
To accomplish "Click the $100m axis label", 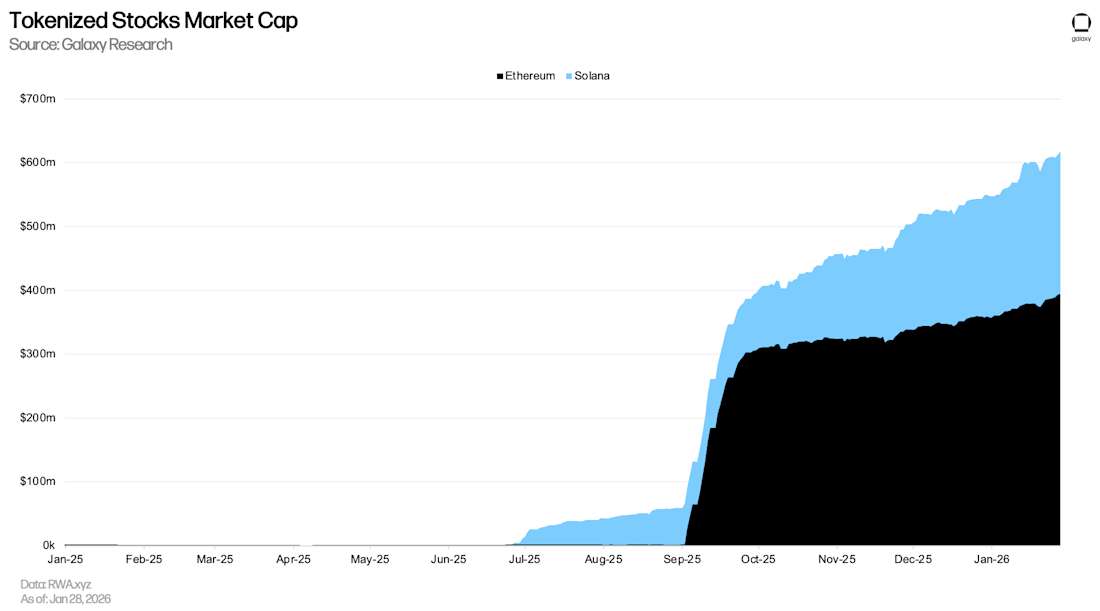I will click(38, 481).
